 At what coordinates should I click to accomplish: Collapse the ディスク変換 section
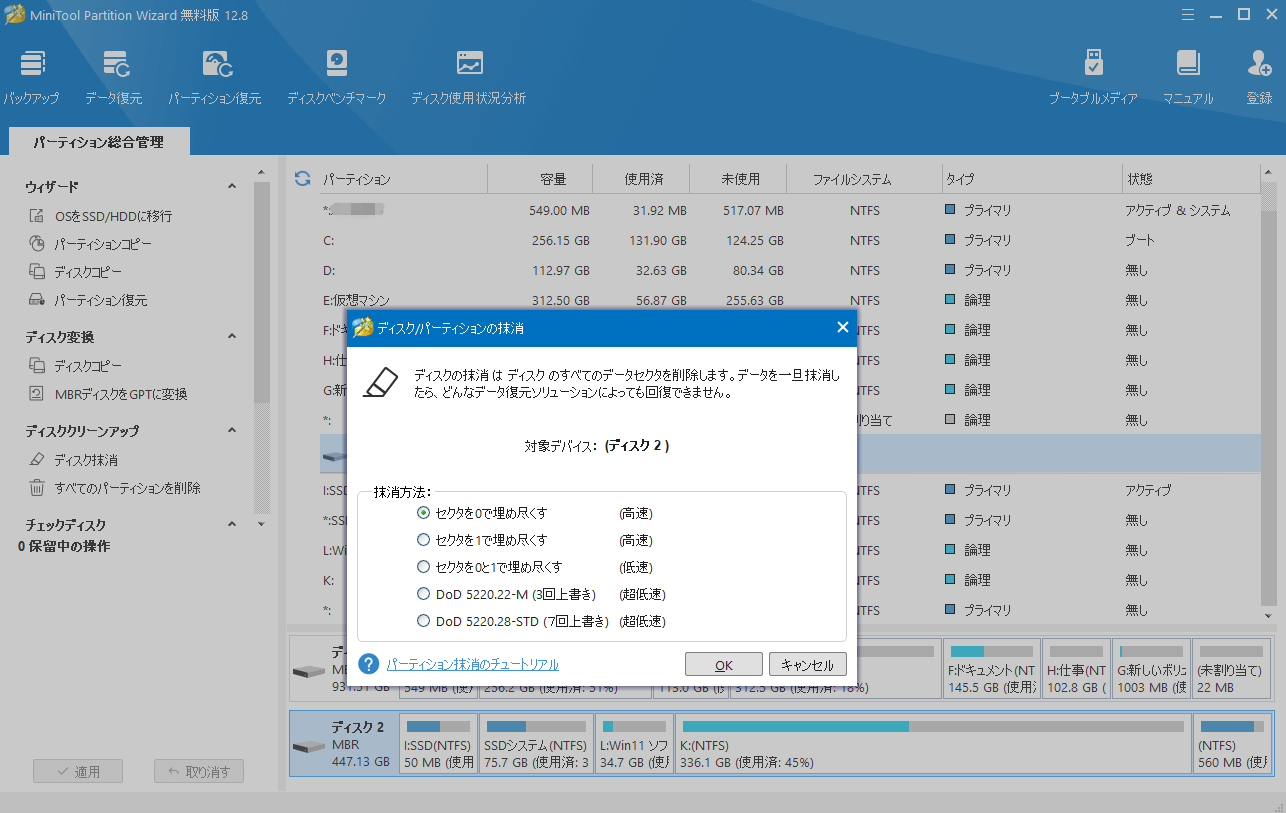coord(232,337)
